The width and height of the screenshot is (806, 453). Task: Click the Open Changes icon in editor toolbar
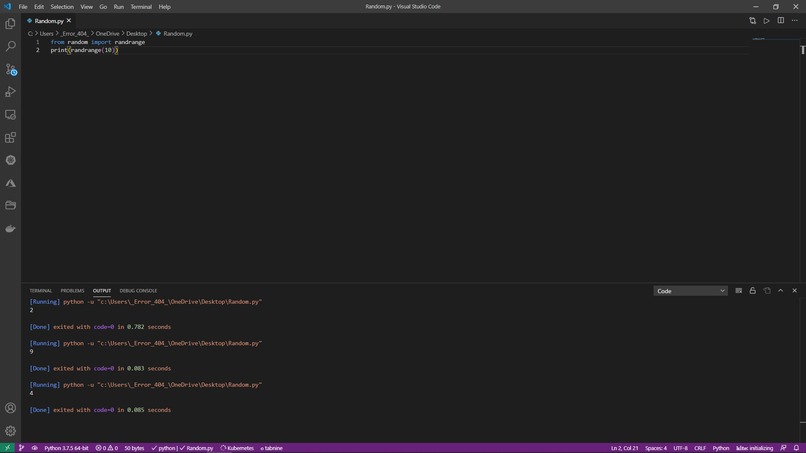[x=753, y=21]
